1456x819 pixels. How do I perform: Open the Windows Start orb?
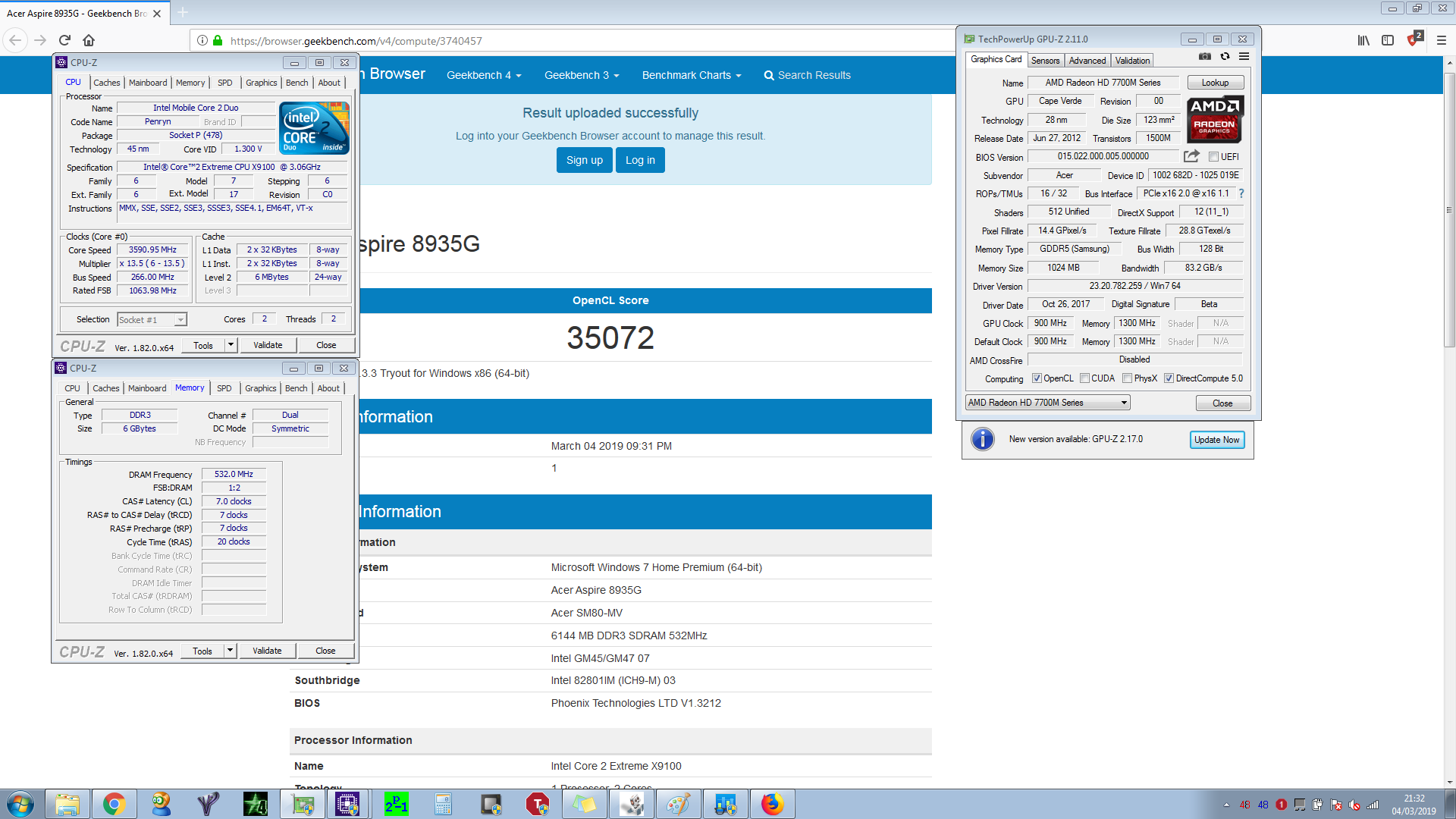coord(20,804)
